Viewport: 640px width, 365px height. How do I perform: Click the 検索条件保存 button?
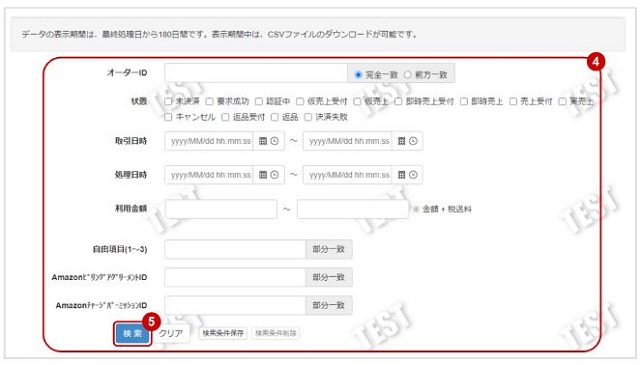[223, 333]
